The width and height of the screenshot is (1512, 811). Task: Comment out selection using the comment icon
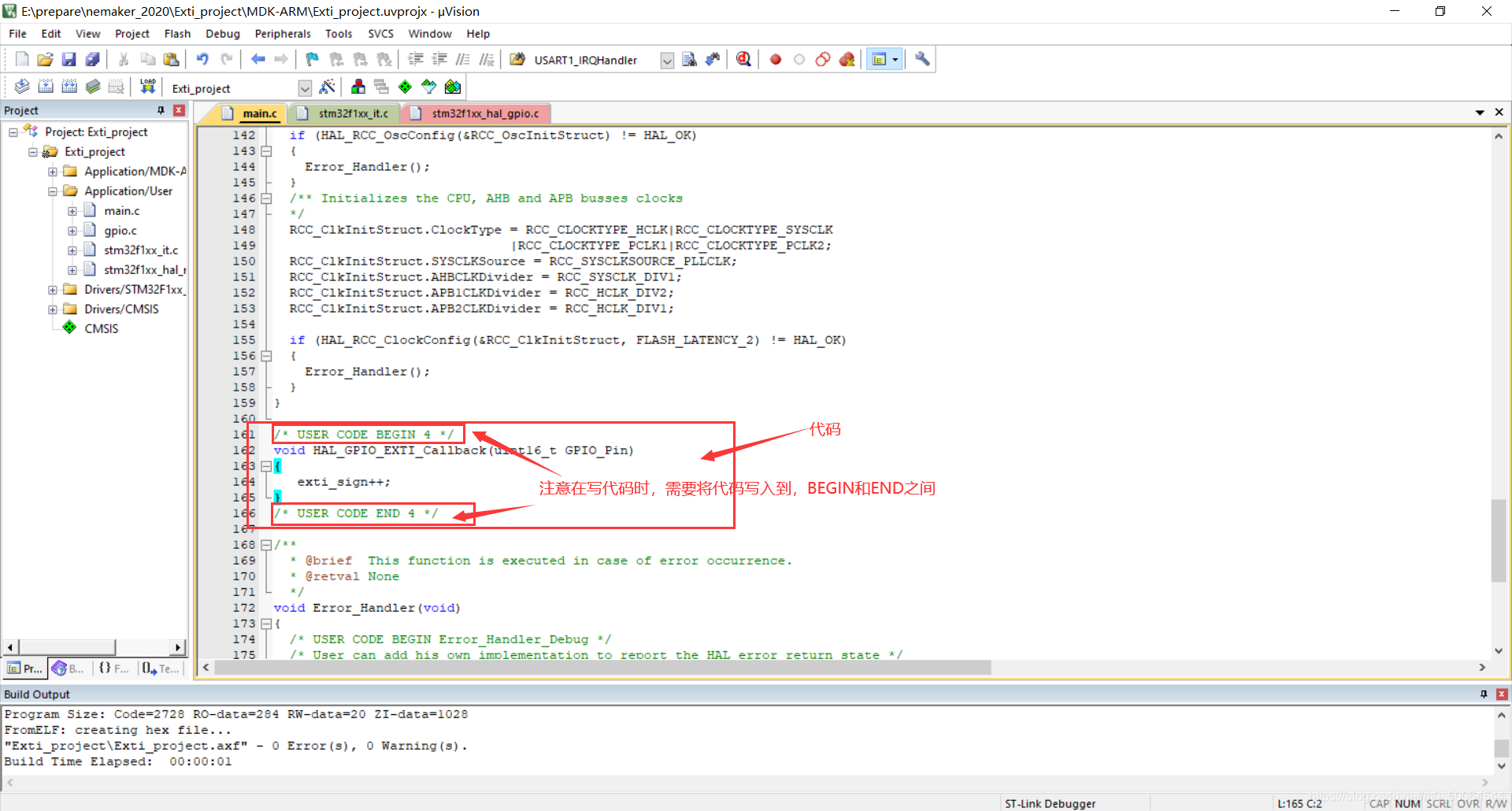point(463,59)
